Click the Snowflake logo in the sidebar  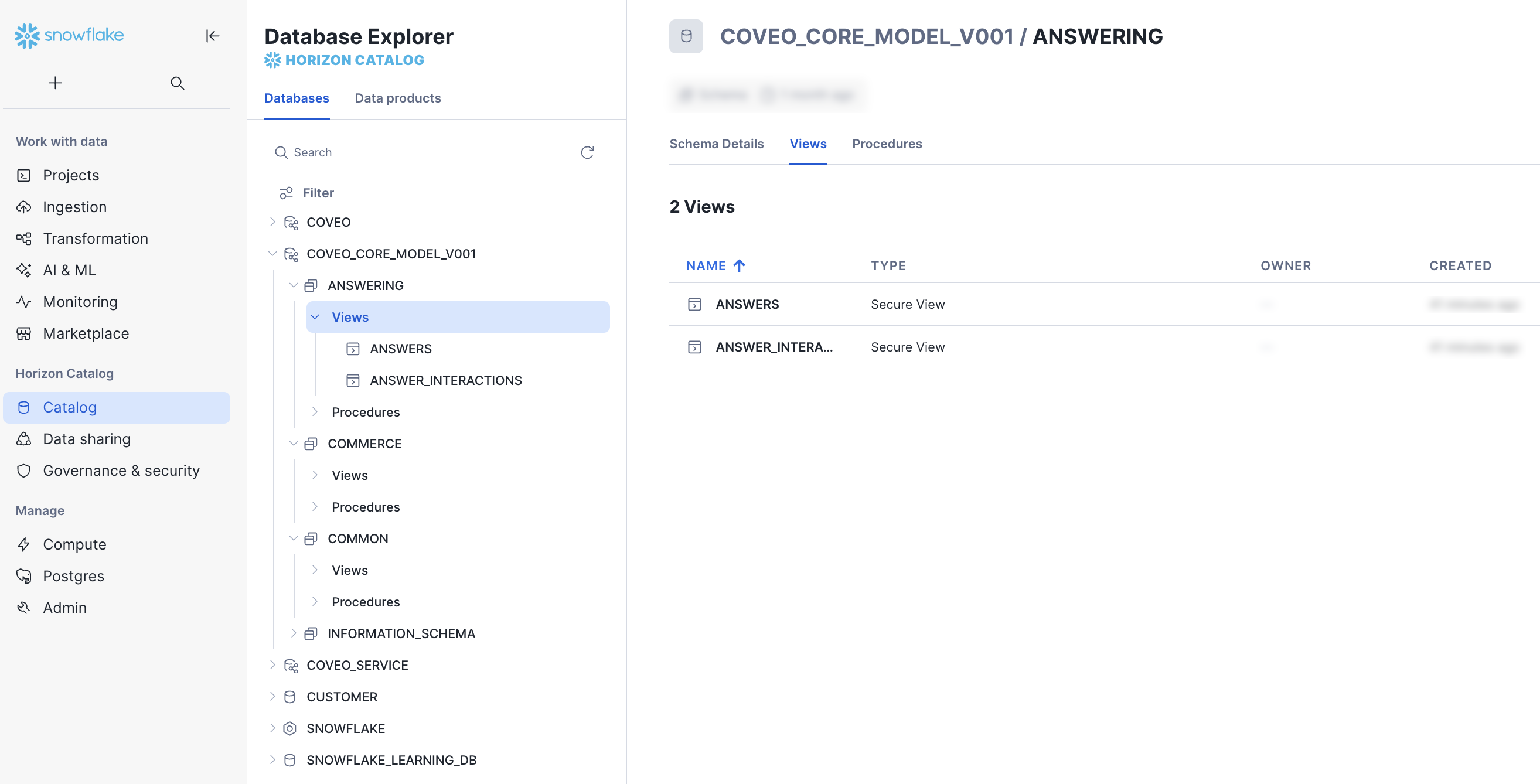click(69, 35)
